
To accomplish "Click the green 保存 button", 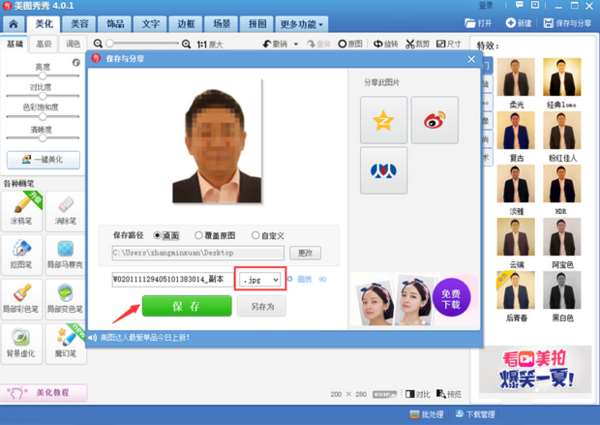I will point(187,306).
